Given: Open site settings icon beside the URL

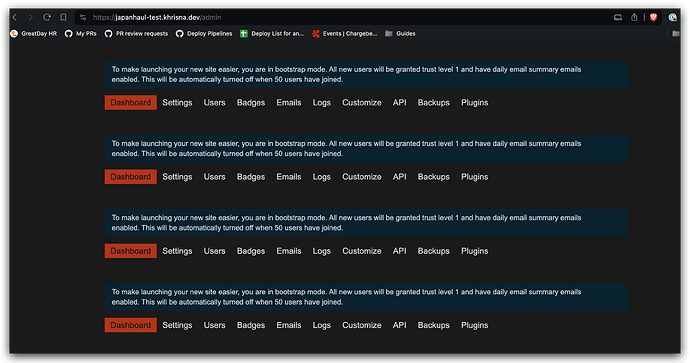Looking at the screenshot, I should click(x=83, y=17).
